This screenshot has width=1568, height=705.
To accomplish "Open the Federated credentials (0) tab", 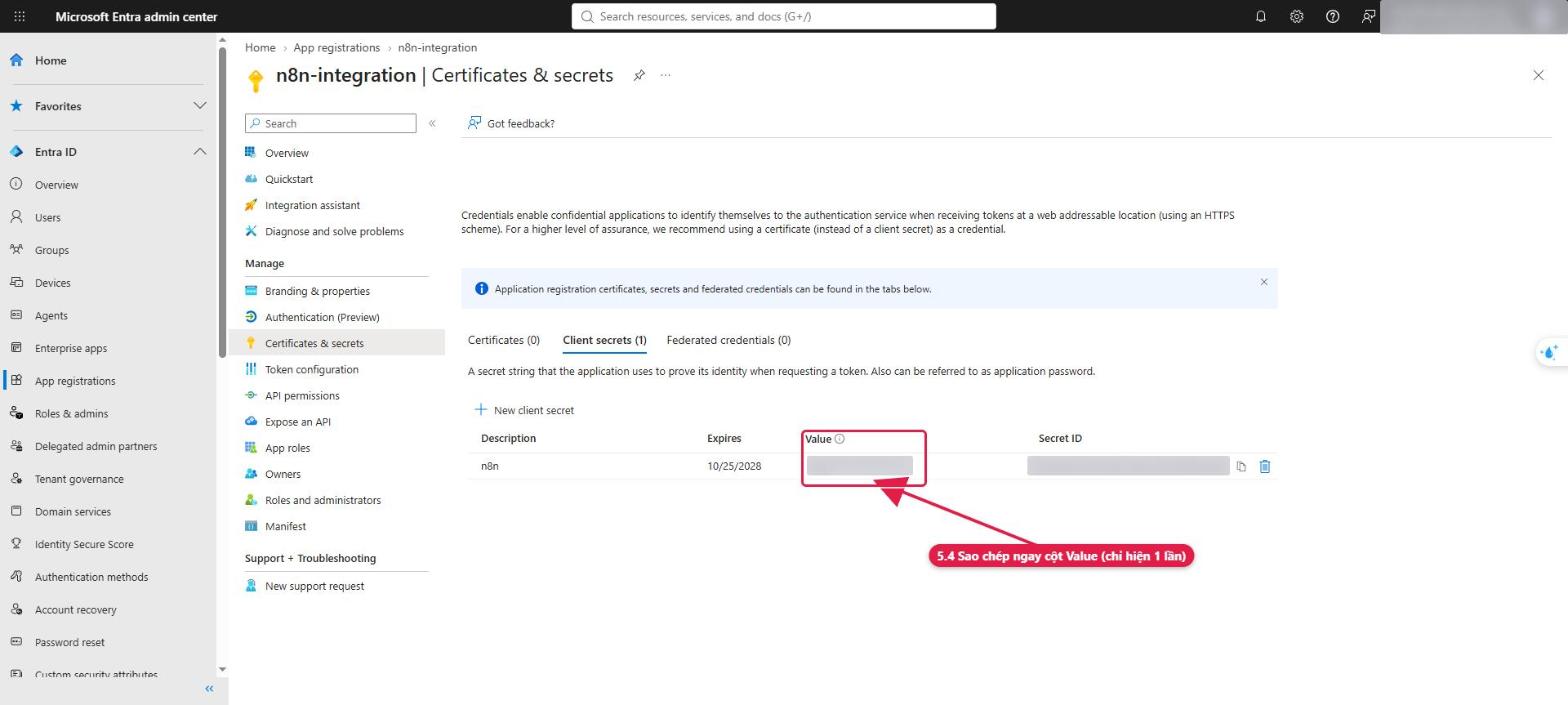I will (728, 340).
